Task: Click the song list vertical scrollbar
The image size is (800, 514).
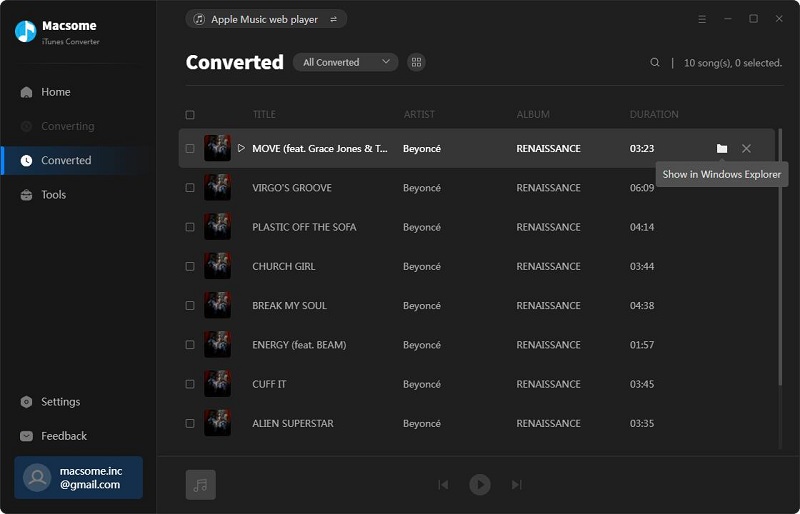Action: tap(780, 257)
